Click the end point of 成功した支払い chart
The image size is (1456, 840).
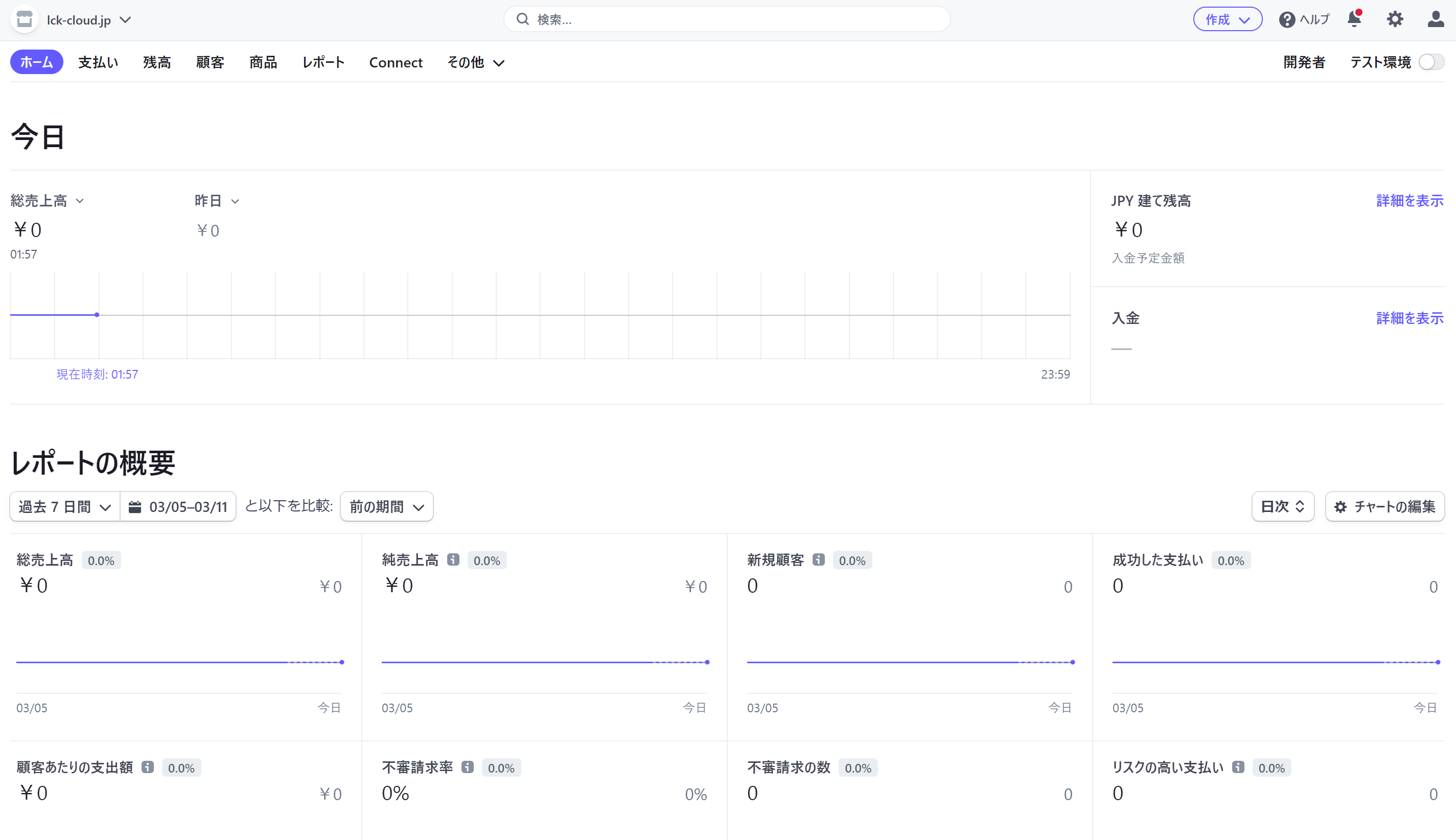pyautogui.click(x=1438, y=662)
